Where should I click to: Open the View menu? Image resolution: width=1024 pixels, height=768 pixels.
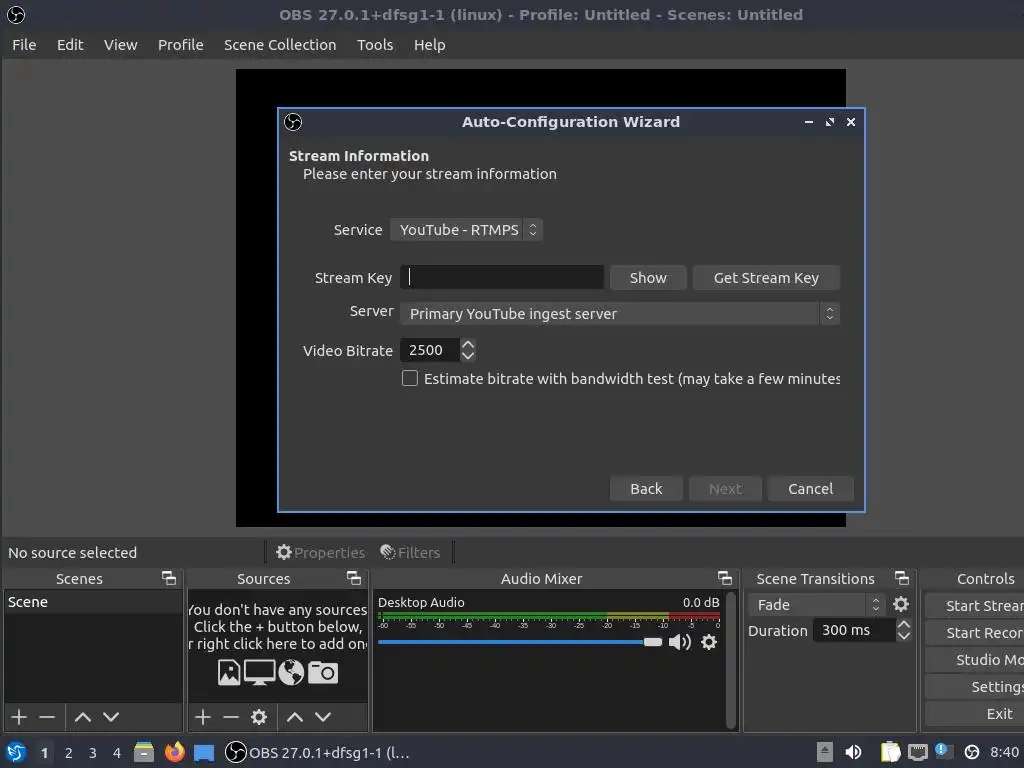tap(121, 44)
